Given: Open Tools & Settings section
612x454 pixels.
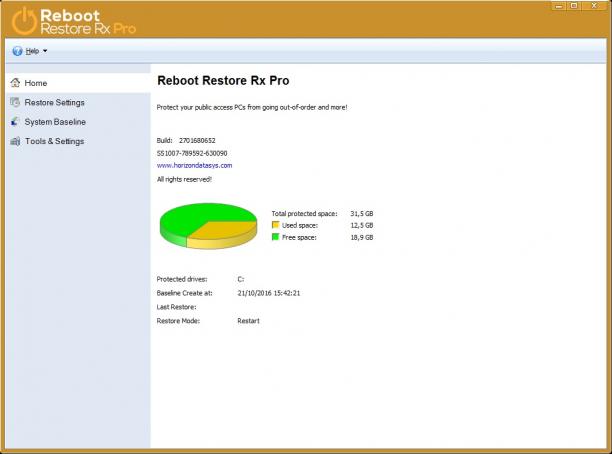Looking at the screenshot, I should (78, 141).
